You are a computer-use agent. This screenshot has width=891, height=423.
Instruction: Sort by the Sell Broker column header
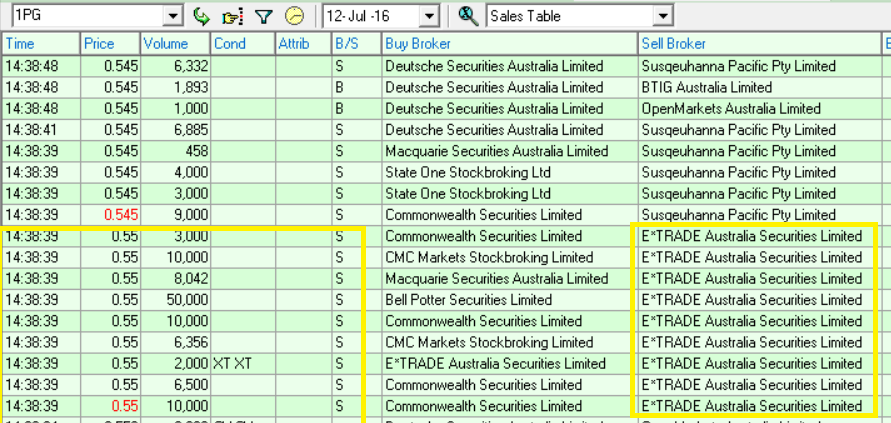[x=759, y=44]
